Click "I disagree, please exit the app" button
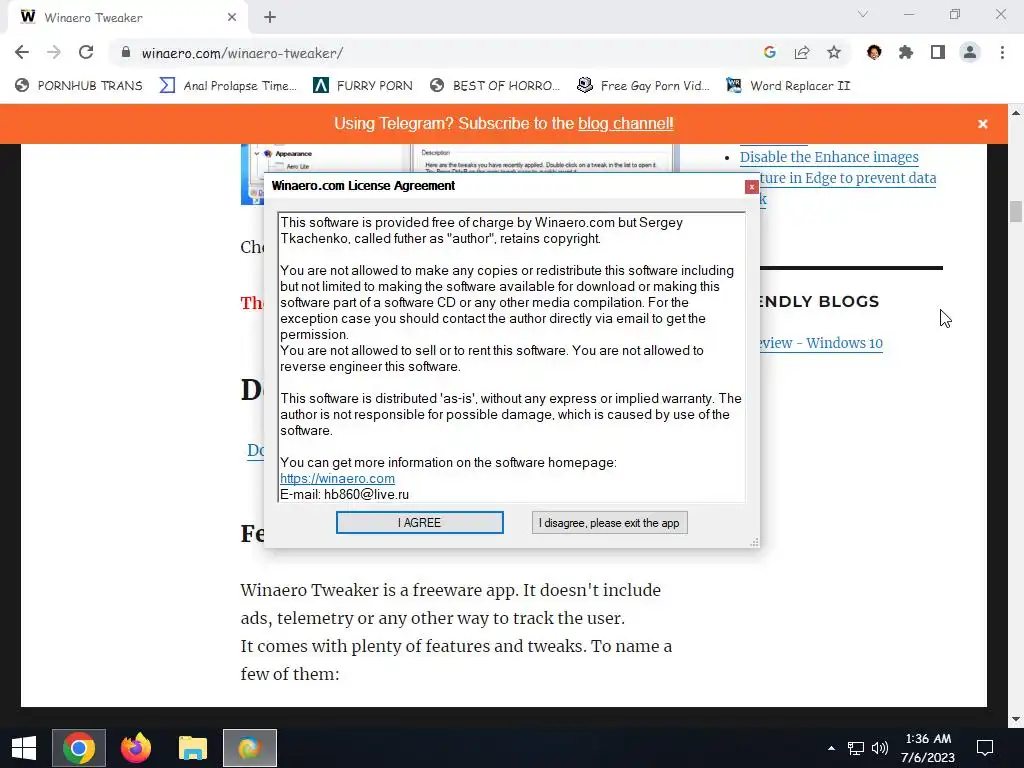Viewport: 1024px width, 768px height. tap(609, 522)
